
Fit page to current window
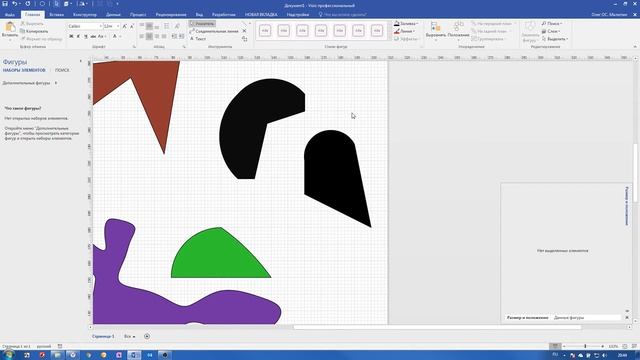pos(625,346)
